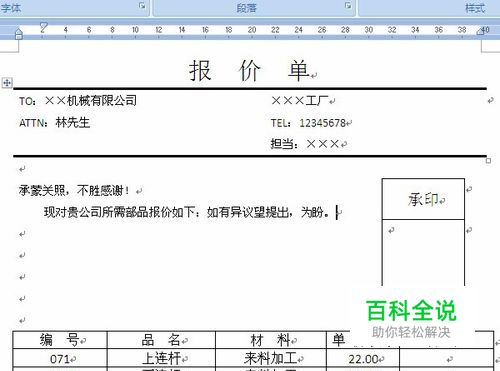This screenshot has width=500, height=371.
Task: Click the text TO: ××机械有限公司
Action: (78, 100)
